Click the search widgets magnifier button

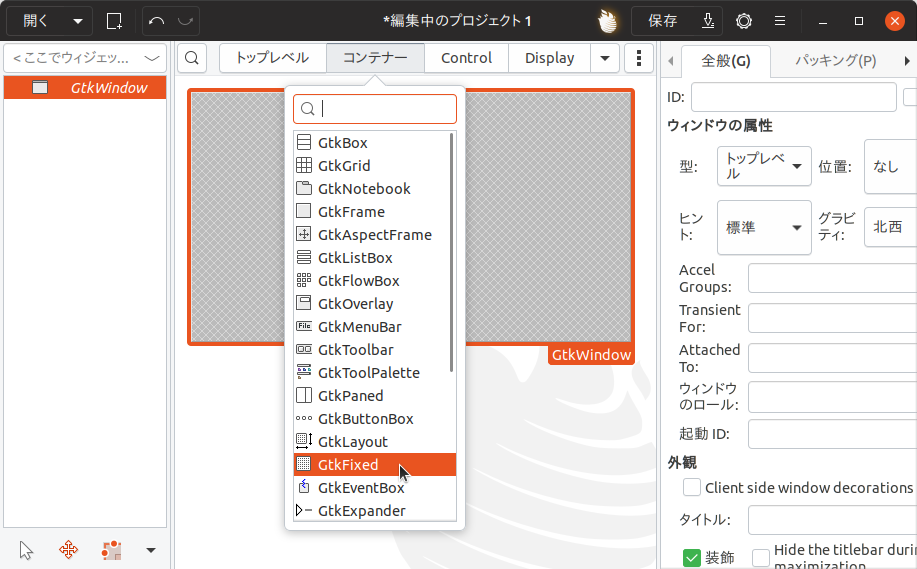point(192,58)
